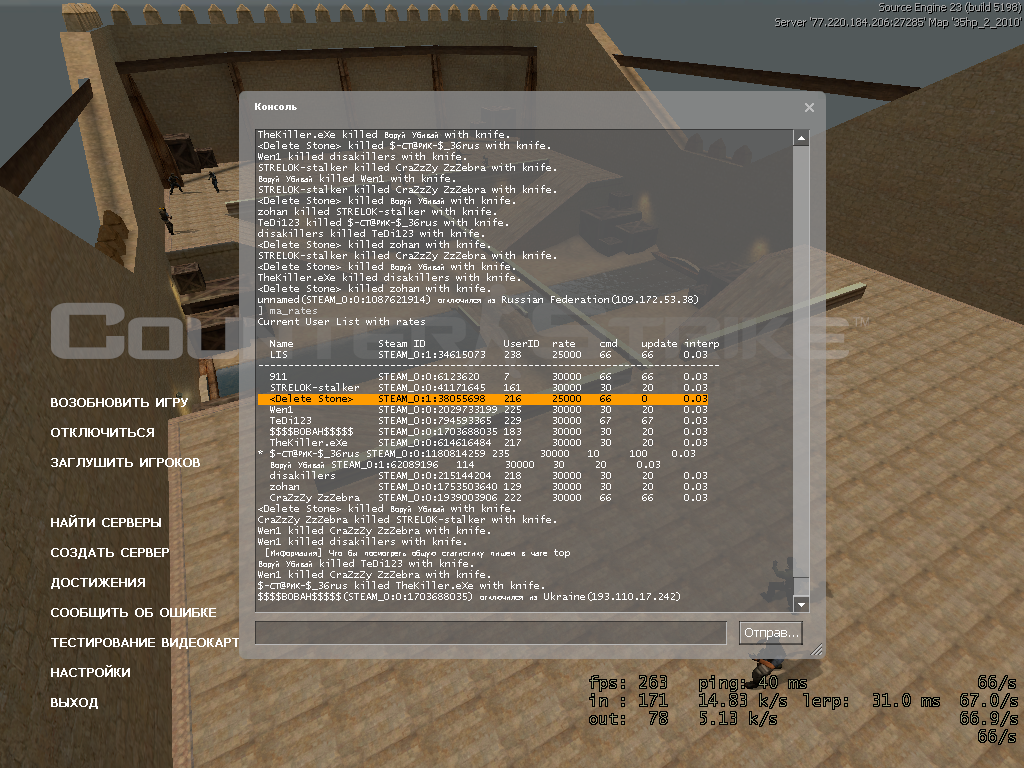
Task: Focus the console command input field
Action: click(490, 633)
